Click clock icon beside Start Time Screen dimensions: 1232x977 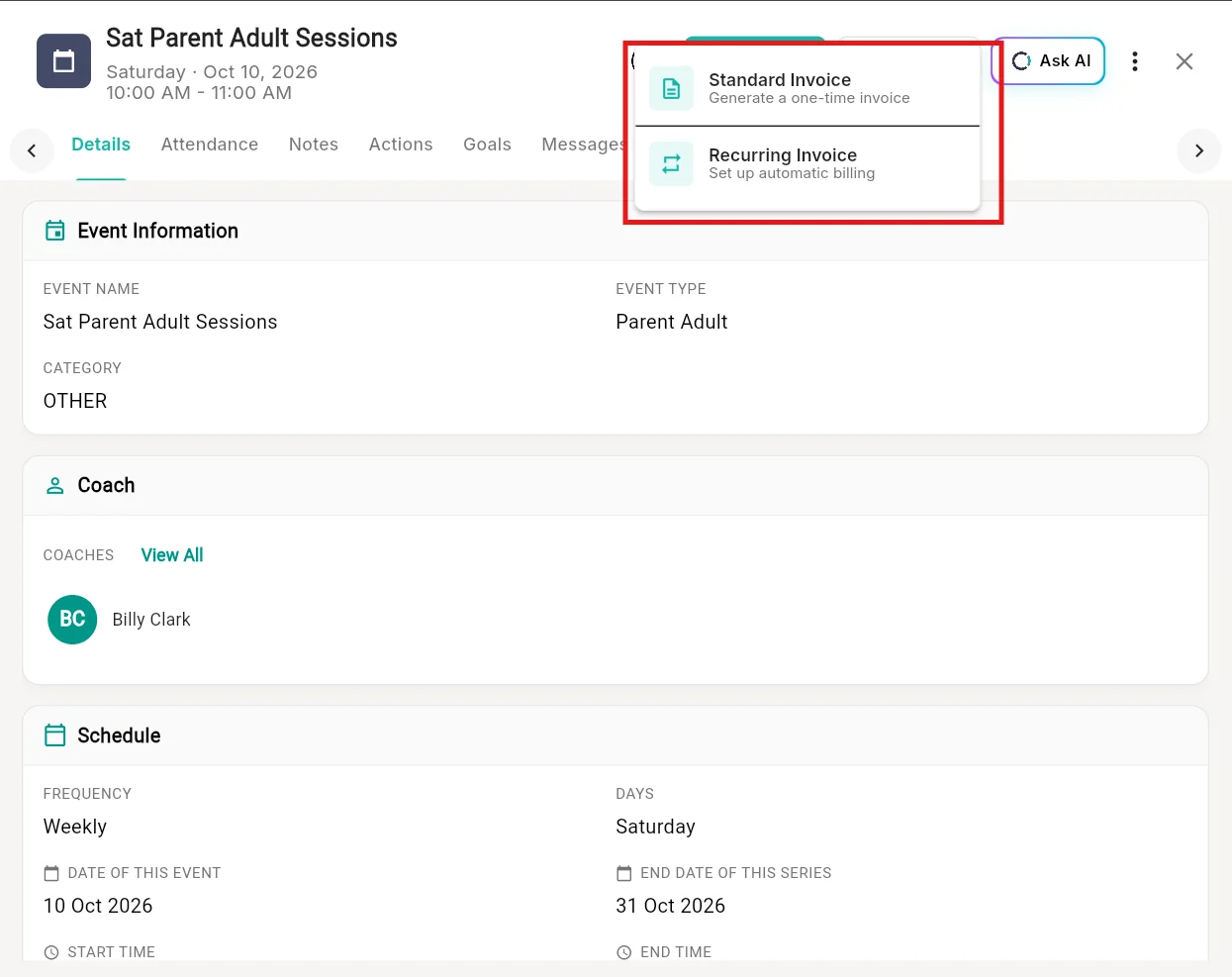click(x=51, y=952)
